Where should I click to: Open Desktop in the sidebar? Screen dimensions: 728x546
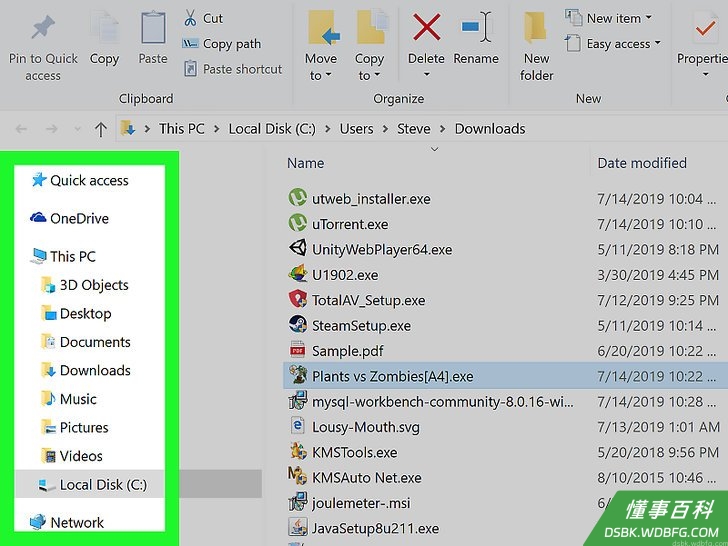pos(77,313)
